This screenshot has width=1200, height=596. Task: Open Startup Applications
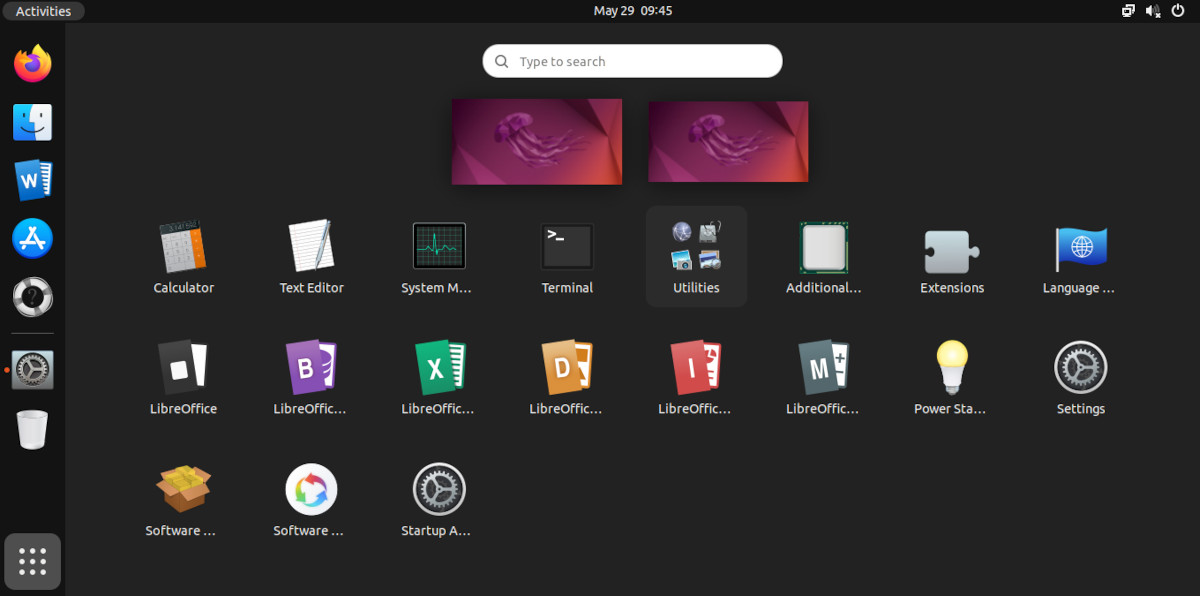click(x=438, y=489)
